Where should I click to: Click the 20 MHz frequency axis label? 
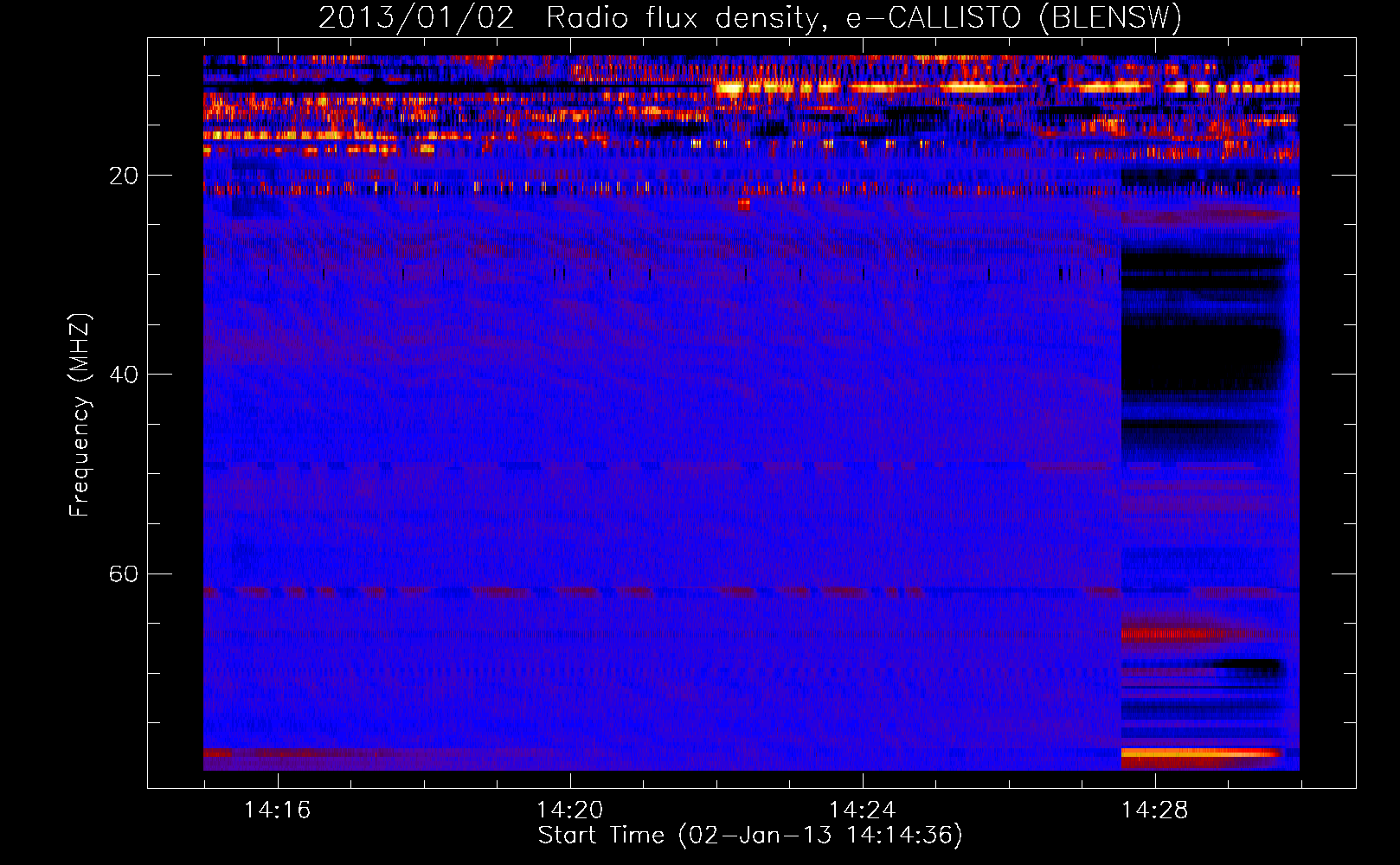124,176
